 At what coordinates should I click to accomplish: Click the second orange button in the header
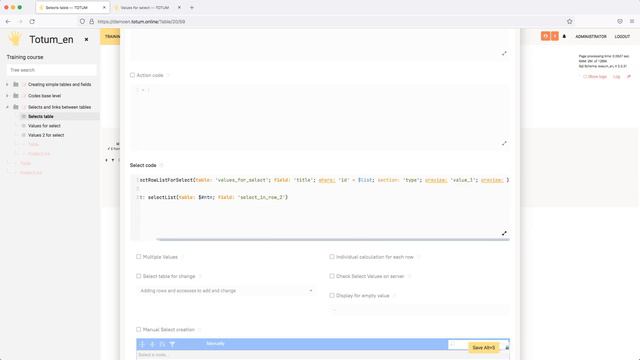coord(555,36)
